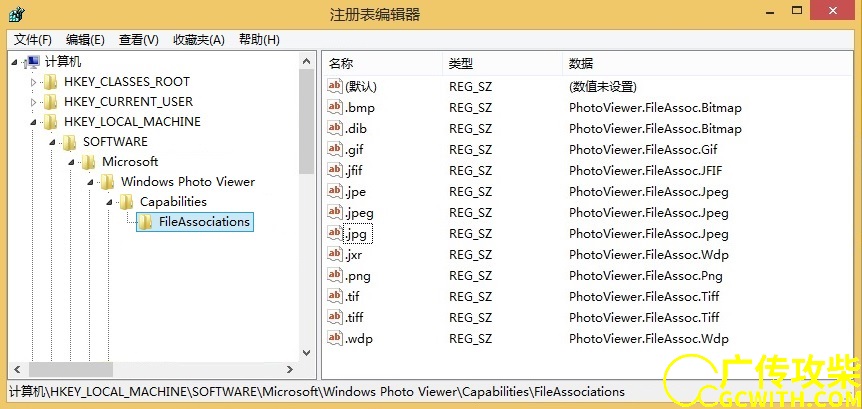The height and width of the screenshot is (409, 862).
Task: Click the Windows Photo Viewer folder icon
Action: pos(107,181)
